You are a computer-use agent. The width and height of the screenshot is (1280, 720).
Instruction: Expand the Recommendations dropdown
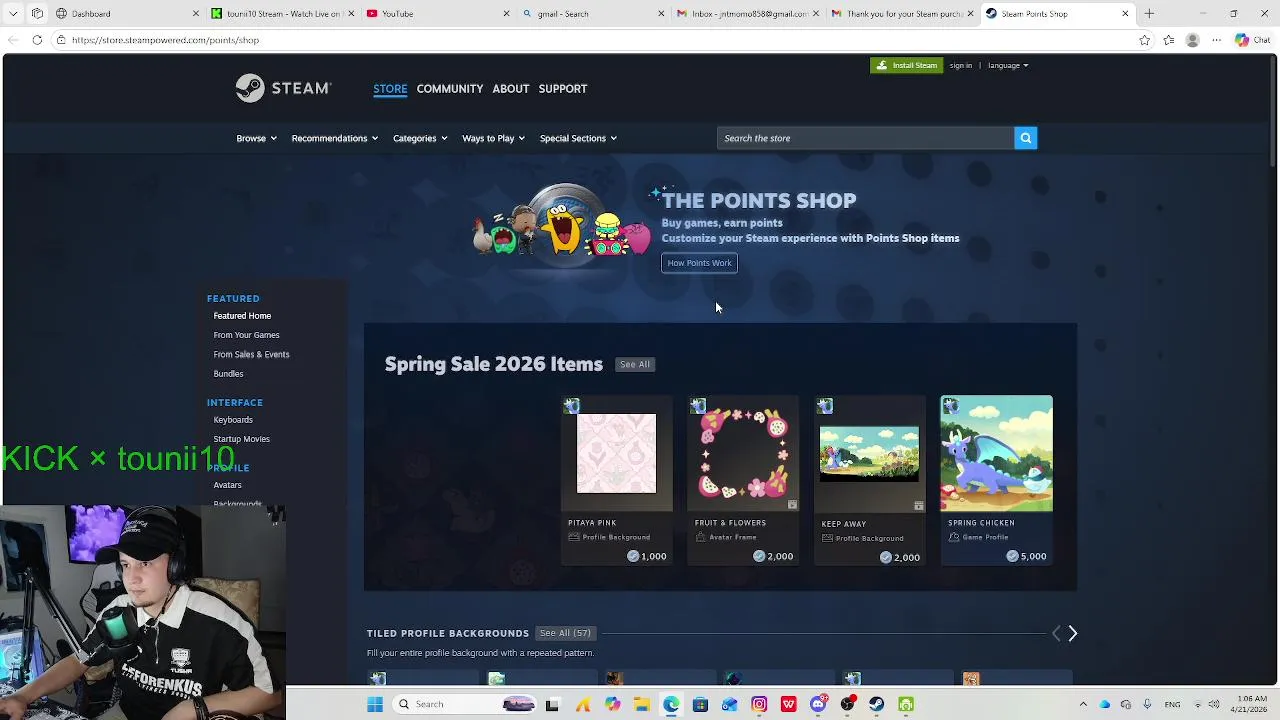coord(335,138)
